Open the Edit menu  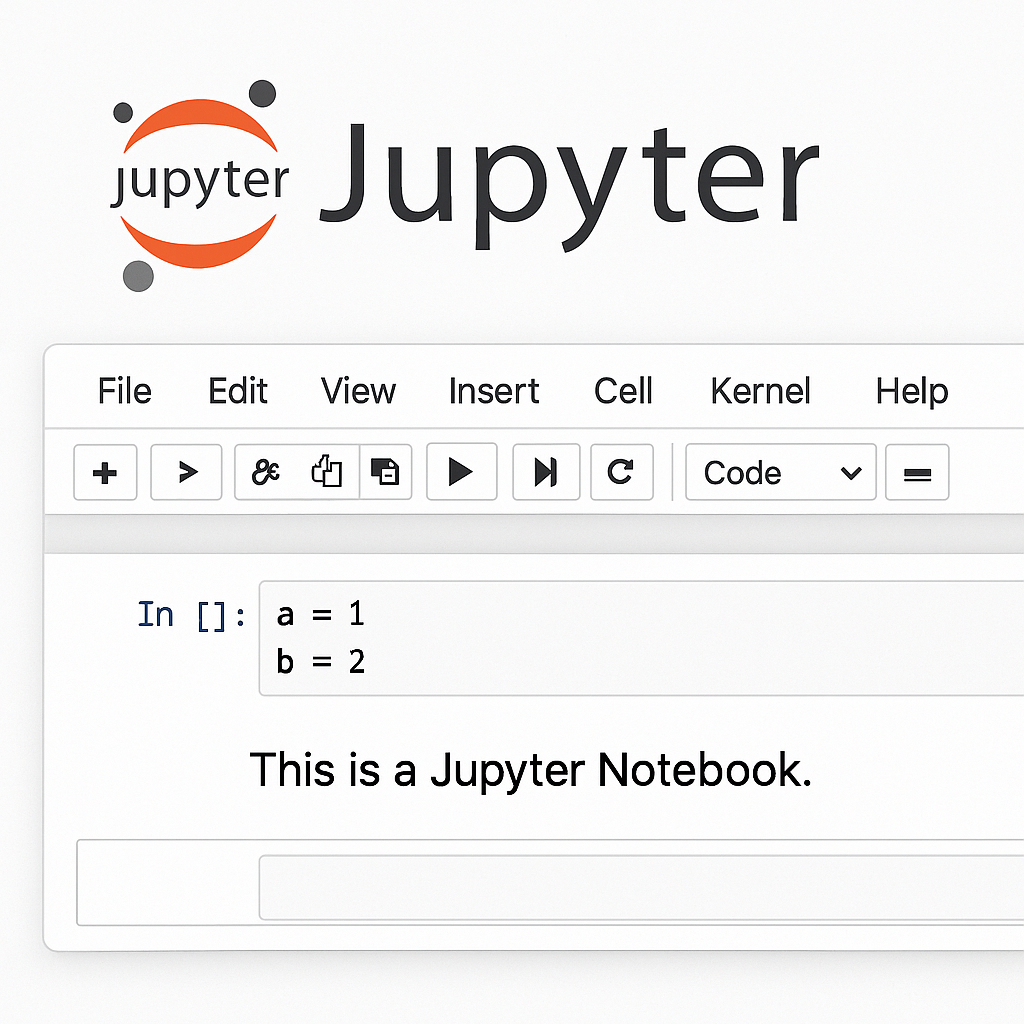237,391
